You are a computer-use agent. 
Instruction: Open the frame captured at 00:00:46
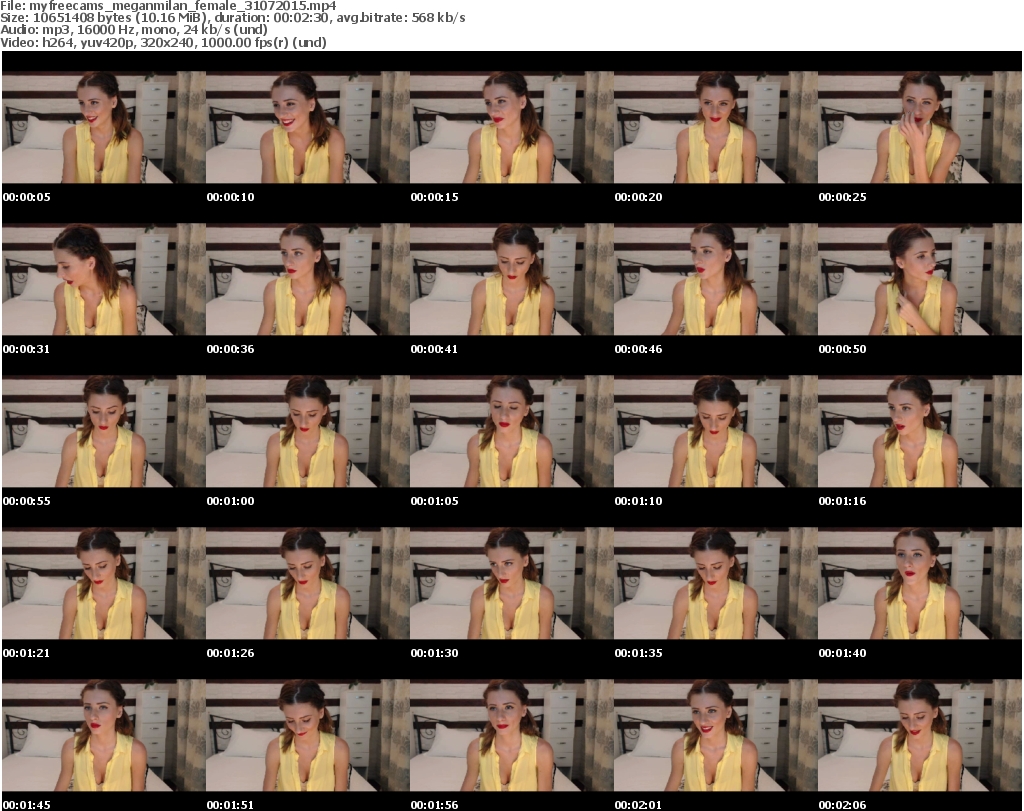[x=716, y=279]
